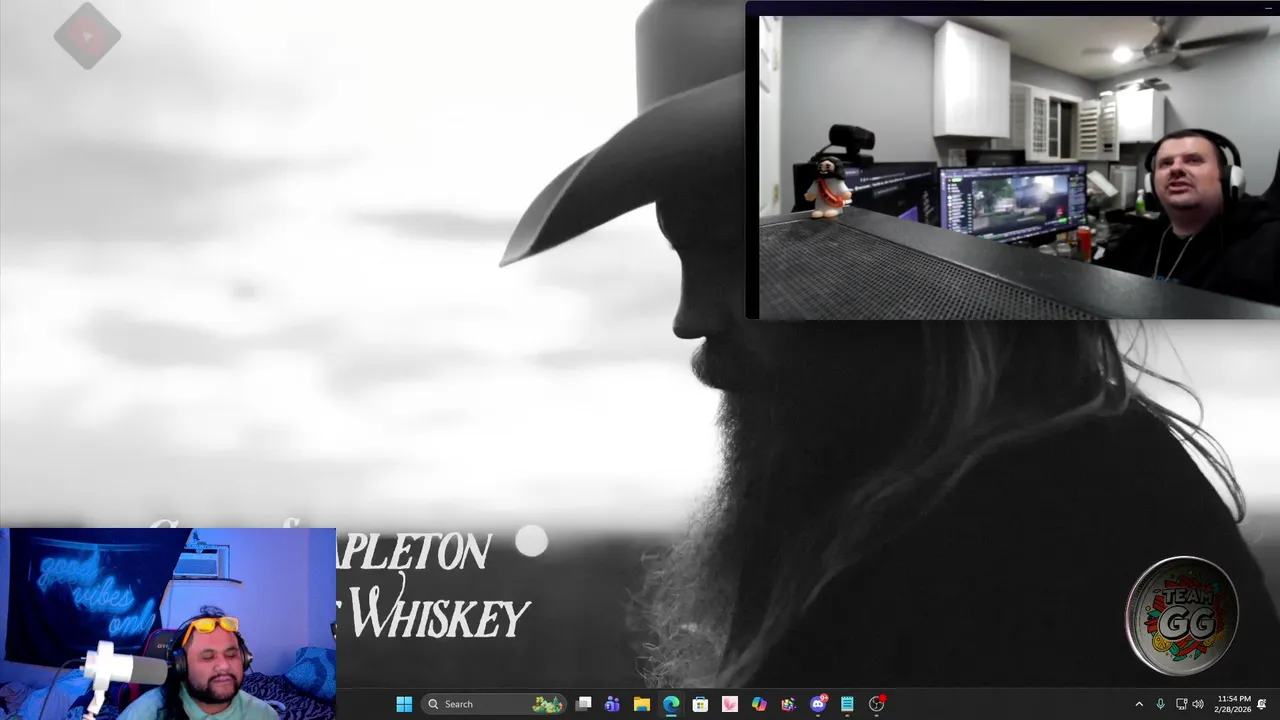Open the volume control tray icon
Image resolution: width=1280 pixels, height=720 pixels.
(1198, 704)
